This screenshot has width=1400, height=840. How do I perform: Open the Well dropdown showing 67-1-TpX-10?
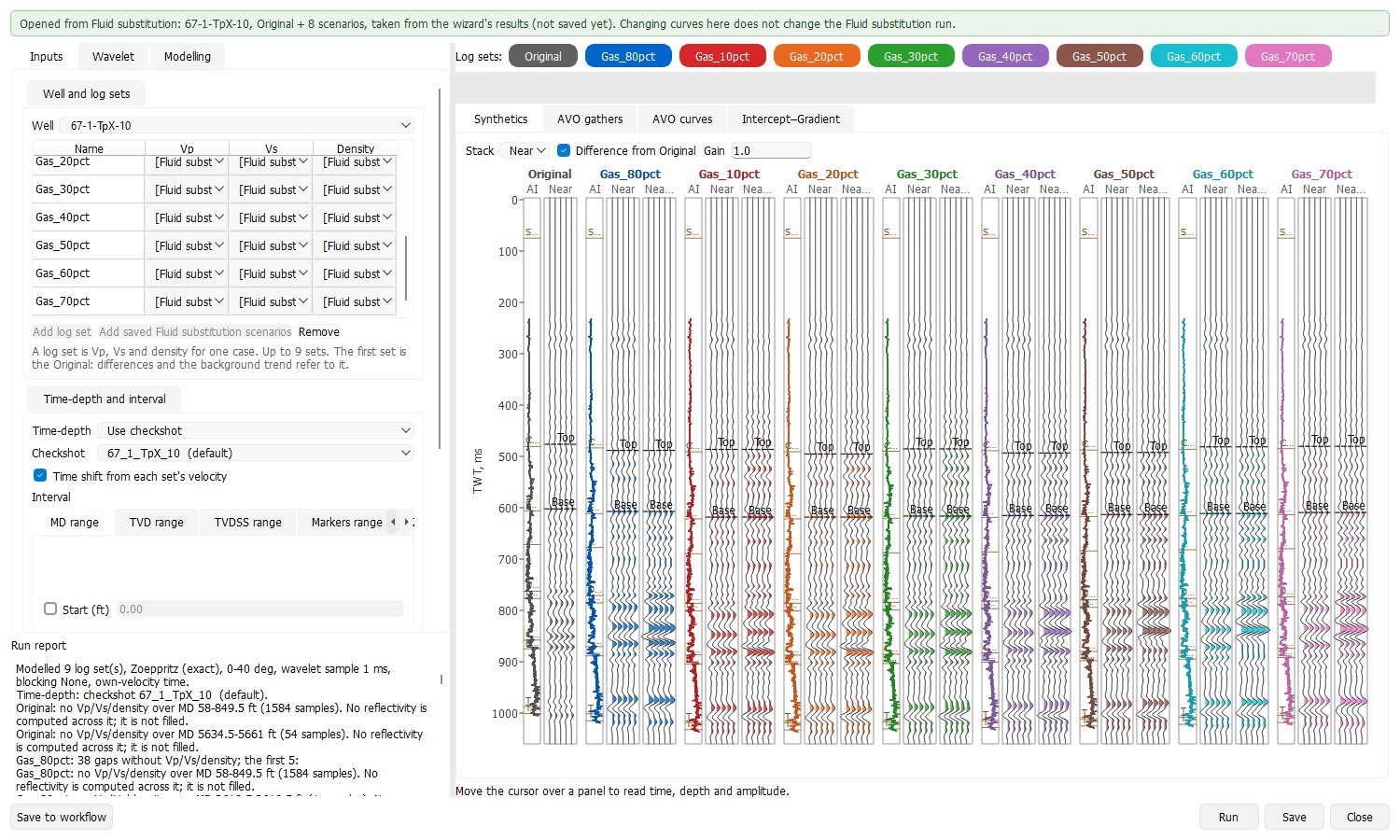[237, 125]
